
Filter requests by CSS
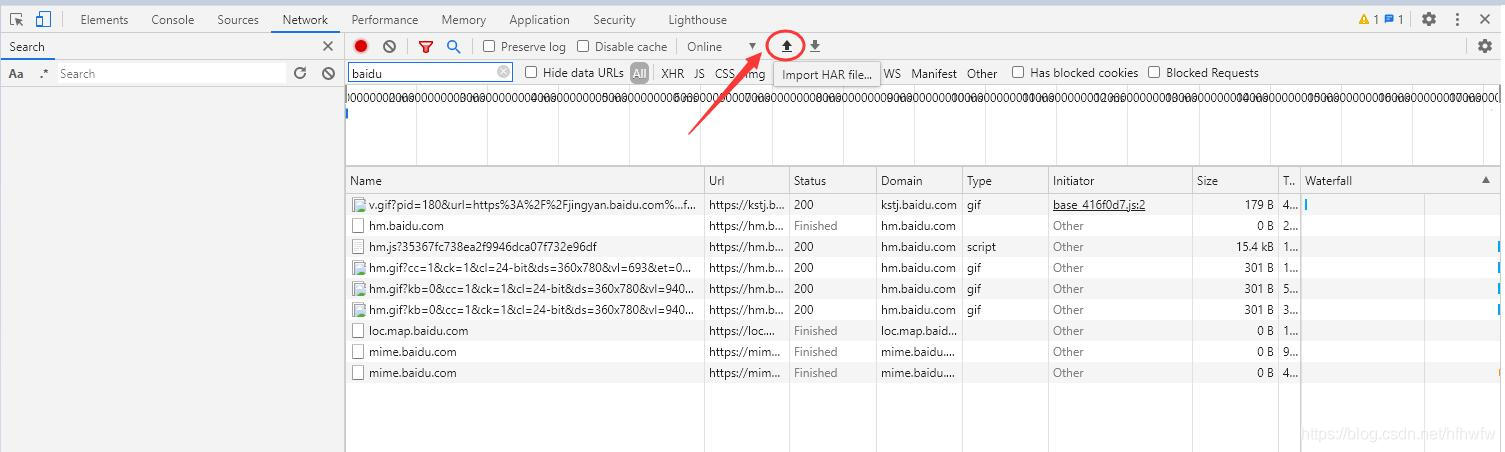724,73
